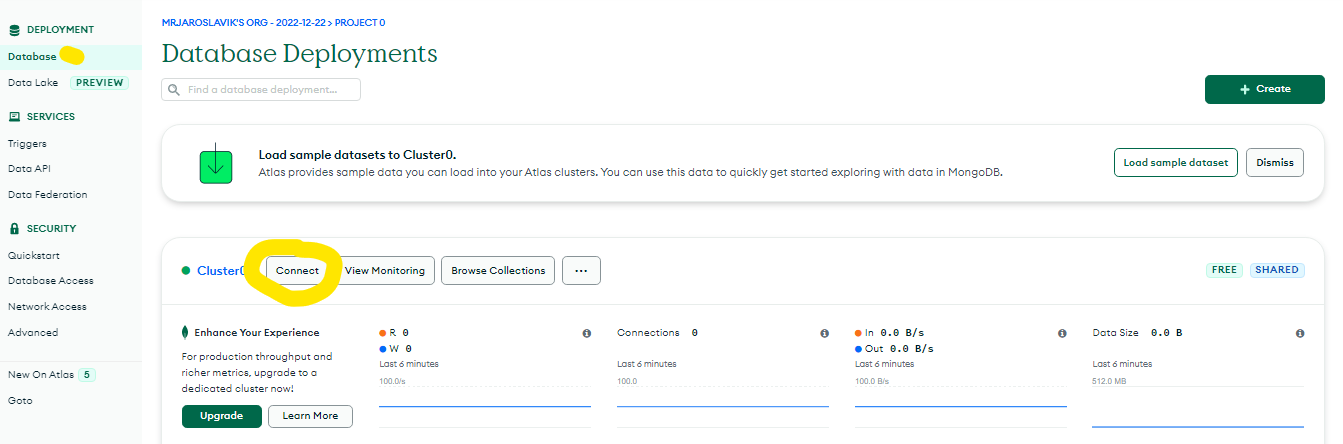Viewport: 1343px width, 444px height.
Task: Click the 100.0/s axis value
Action: click(x=392, y=381)
